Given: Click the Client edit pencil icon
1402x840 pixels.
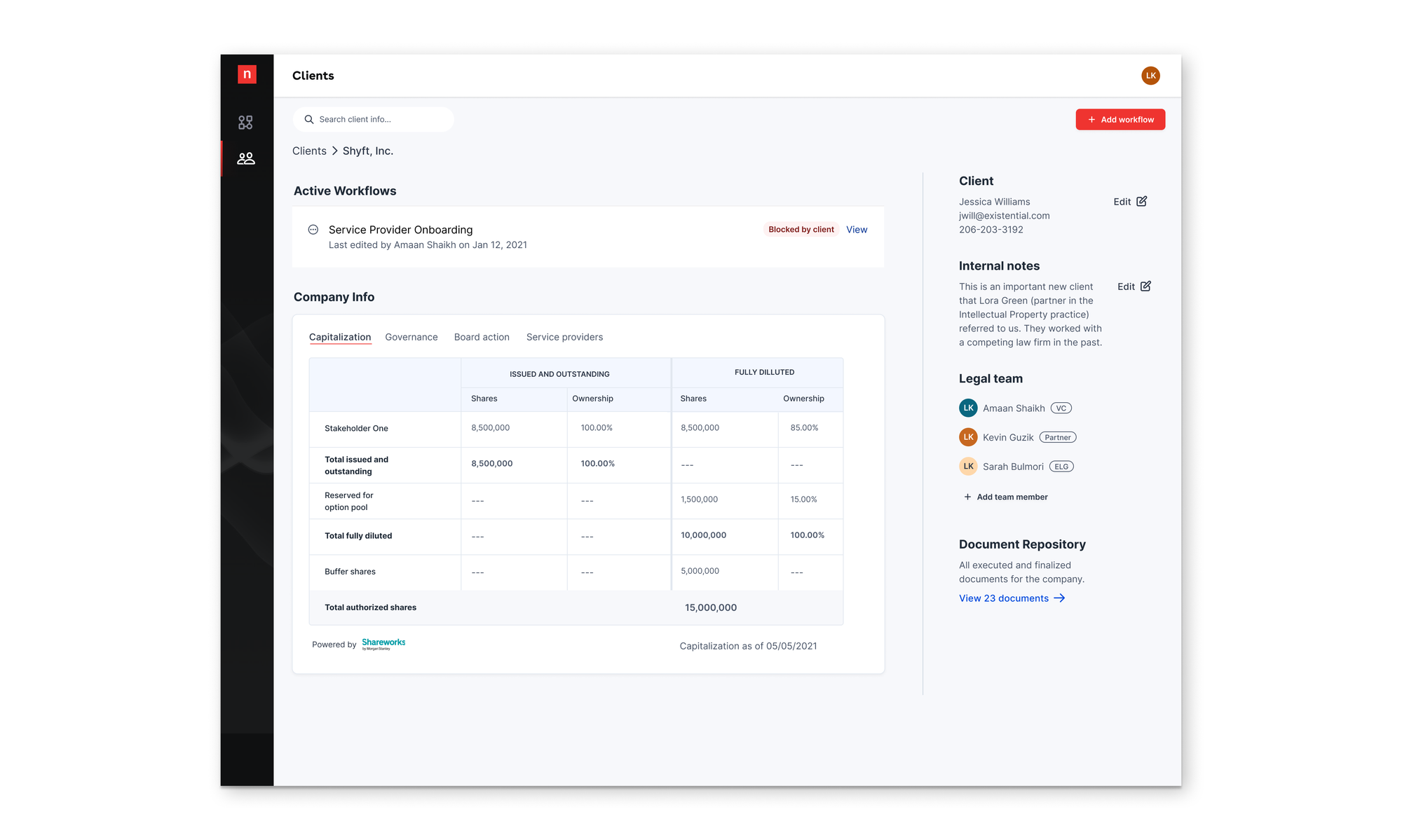Looking at the screenshot, I should pyautogui.click(x=1141, y=202).
